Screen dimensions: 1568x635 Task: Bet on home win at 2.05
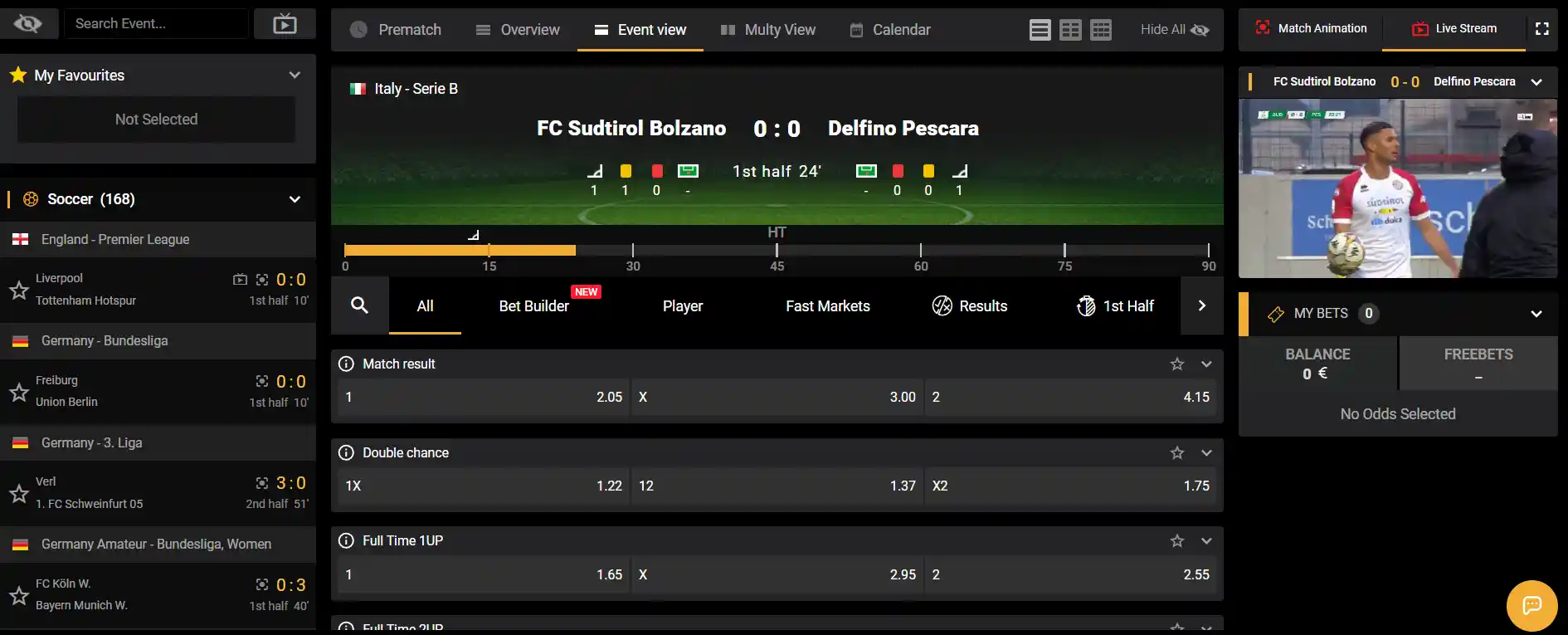click(x=484, y=397)
